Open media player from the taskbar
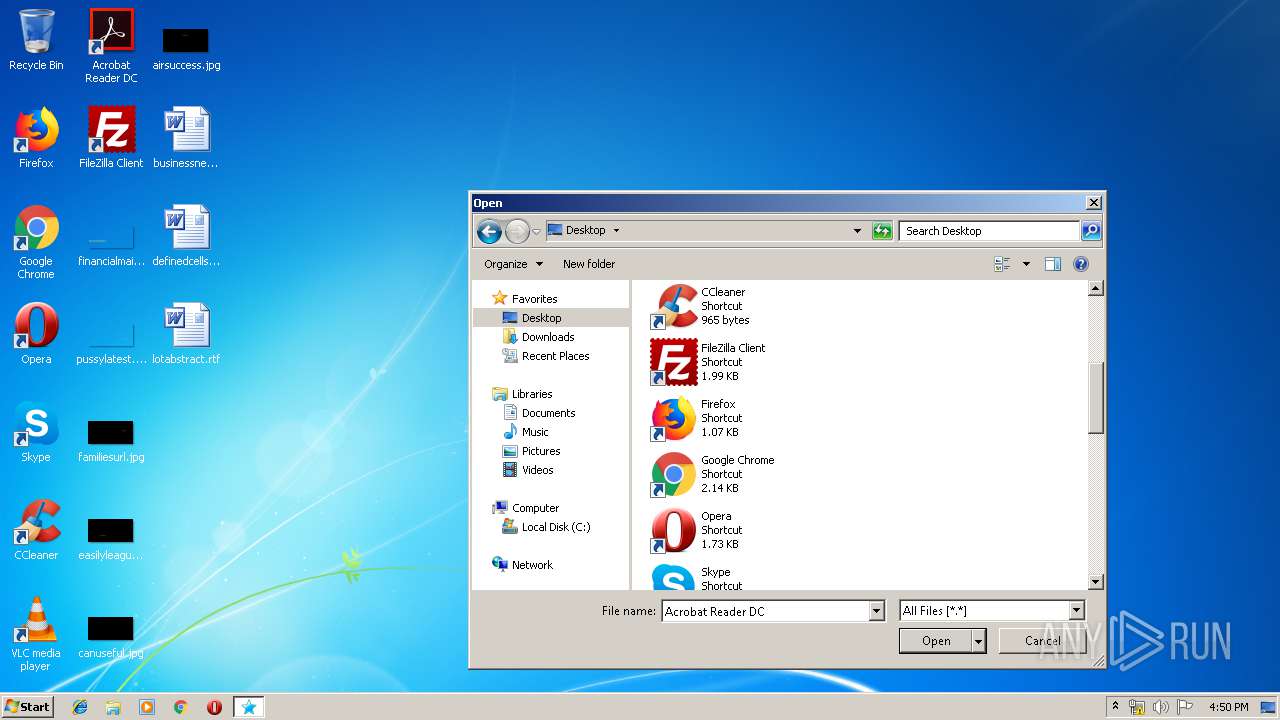Screen dimensions: 1280x720 pos(147,707)
